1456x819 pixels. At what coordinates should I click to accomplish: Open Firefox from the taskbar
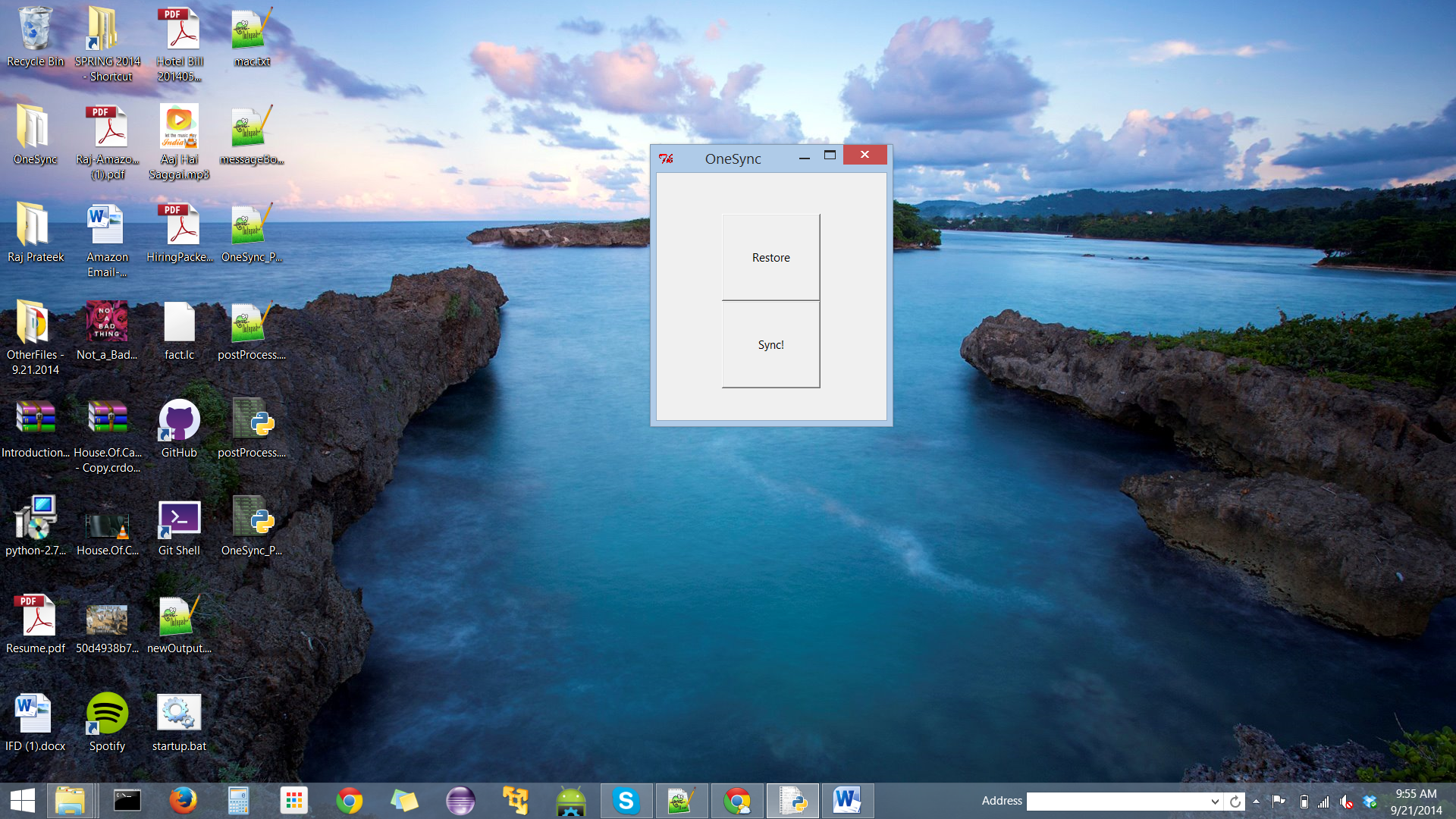(183, 801)
